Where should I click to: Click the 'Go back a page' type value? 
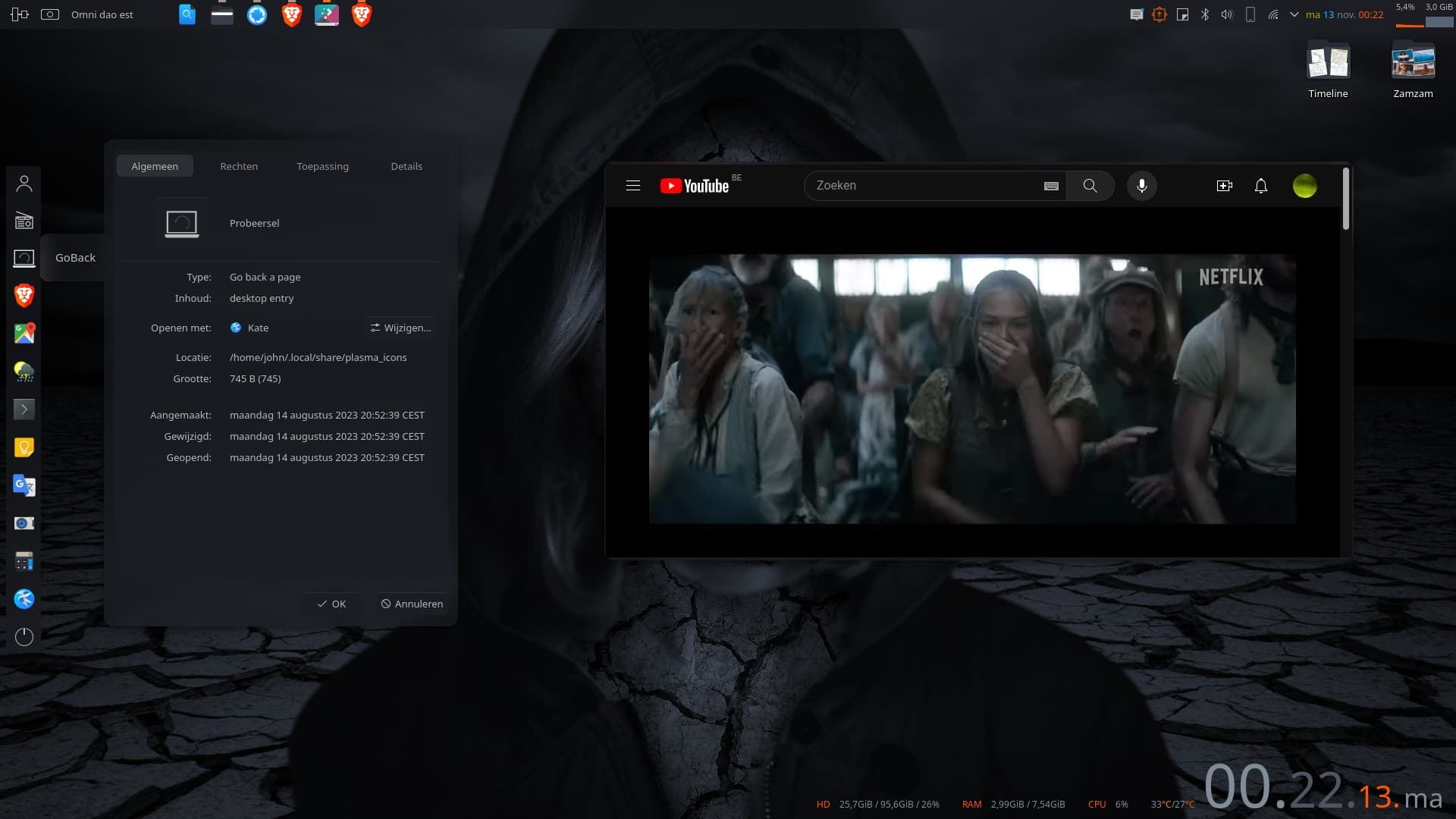click(265, 277)
